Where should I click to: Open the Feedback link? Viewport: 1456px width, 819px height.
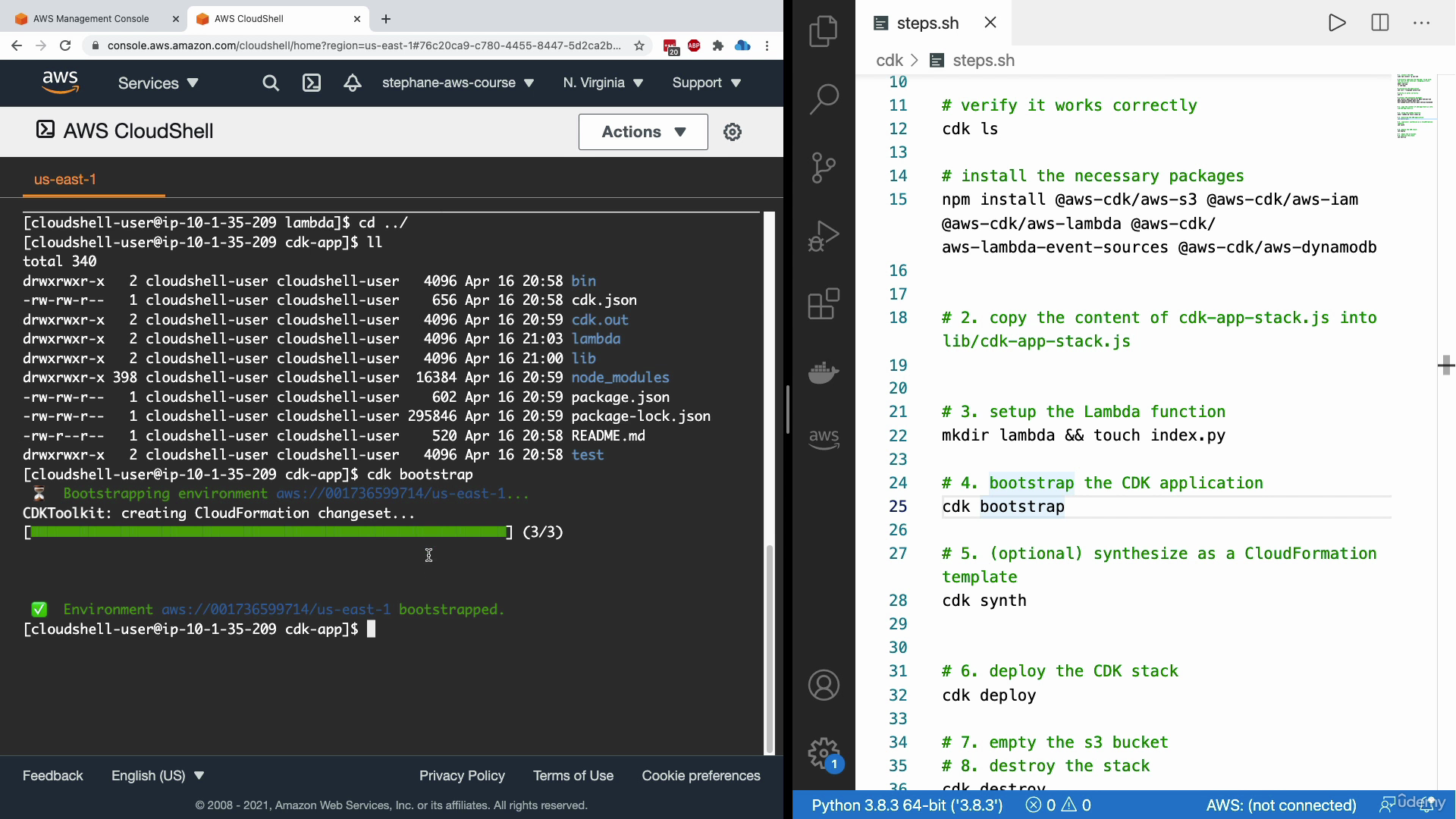pyautogui.click(x=53, y=776)
